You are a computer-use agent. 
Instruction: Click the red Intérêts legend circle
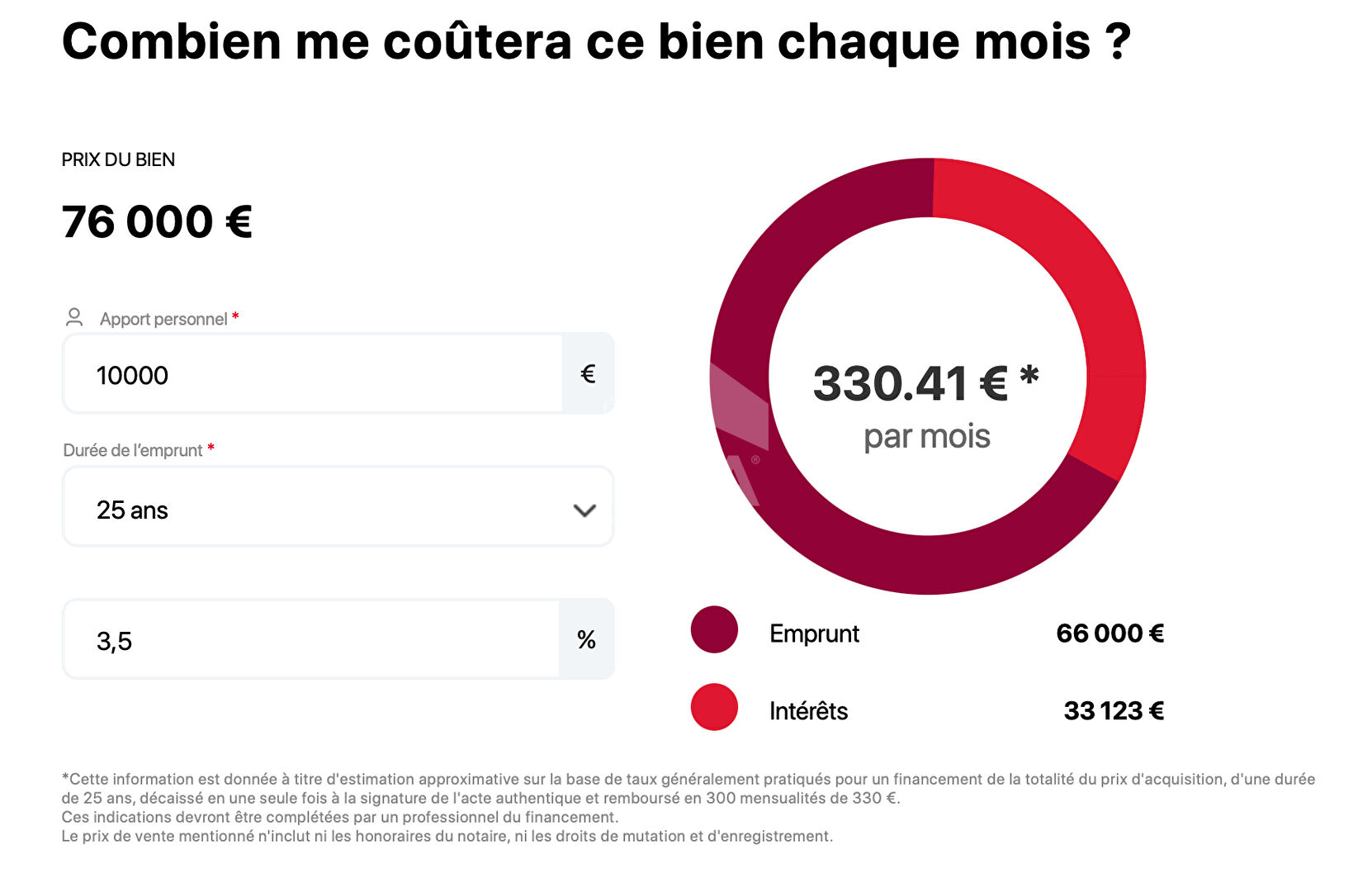tap(714, 708)
